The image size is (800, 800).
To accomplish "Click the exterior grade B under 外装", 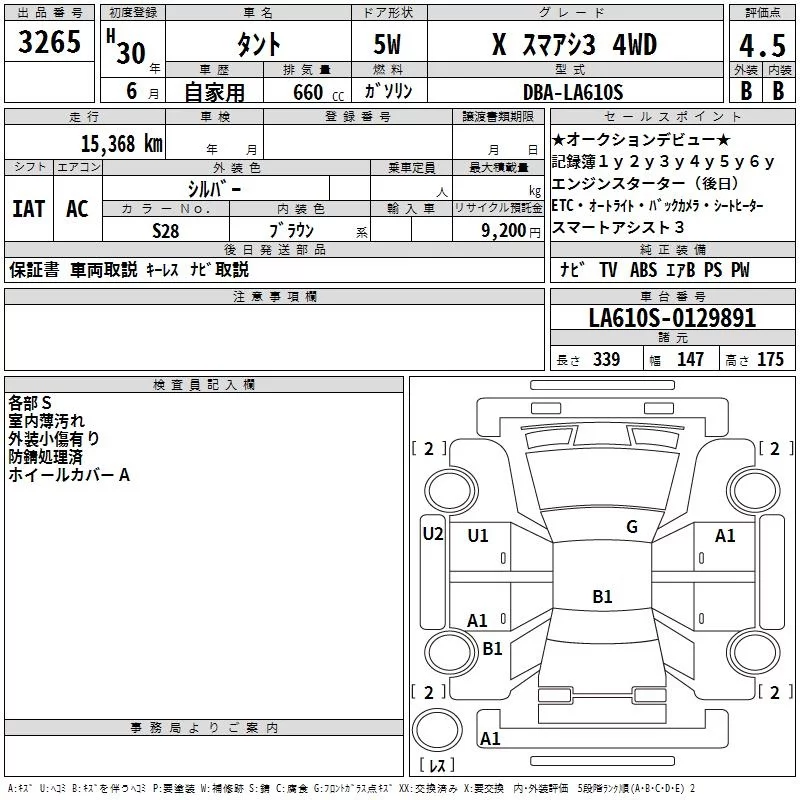I will 746,91.
